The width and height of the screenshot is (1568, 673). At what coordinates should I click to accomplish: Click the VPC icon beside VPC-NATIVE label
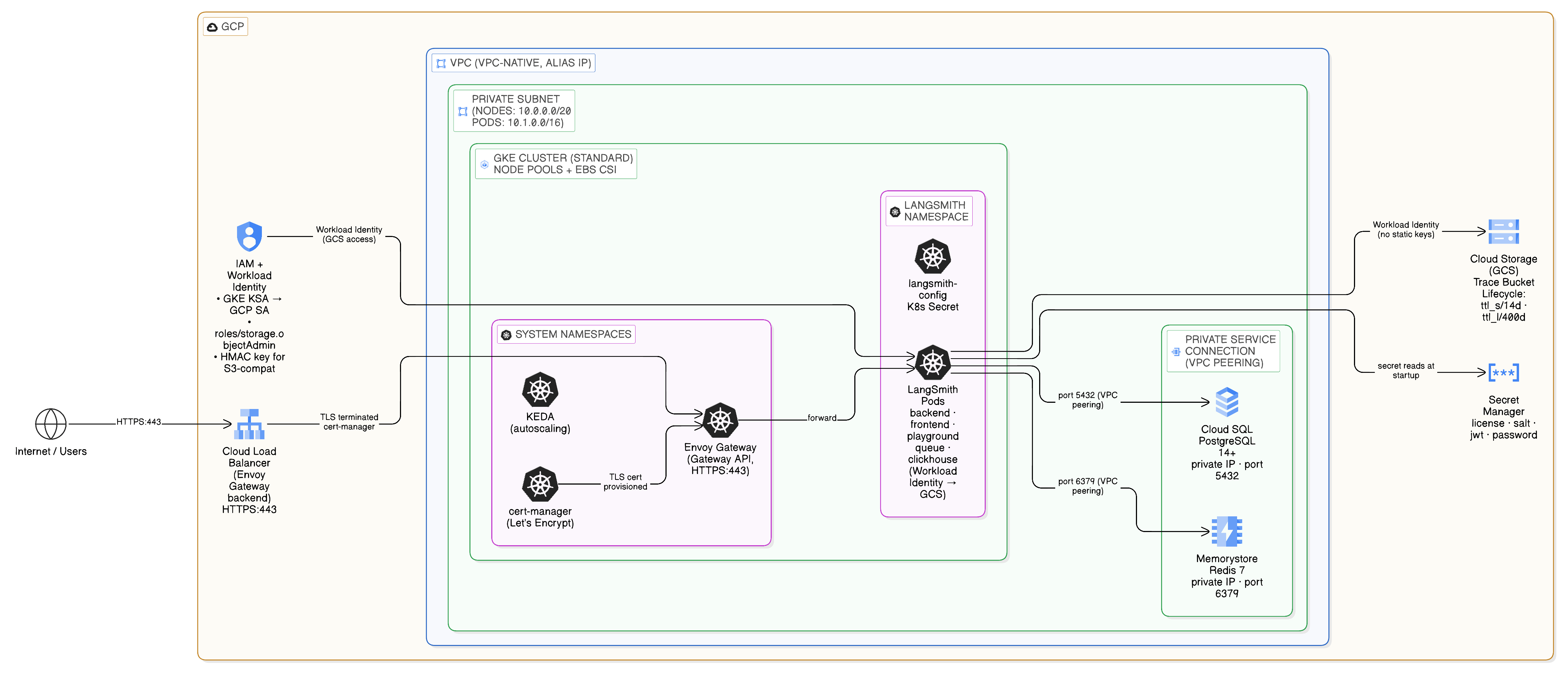point(441,63)
